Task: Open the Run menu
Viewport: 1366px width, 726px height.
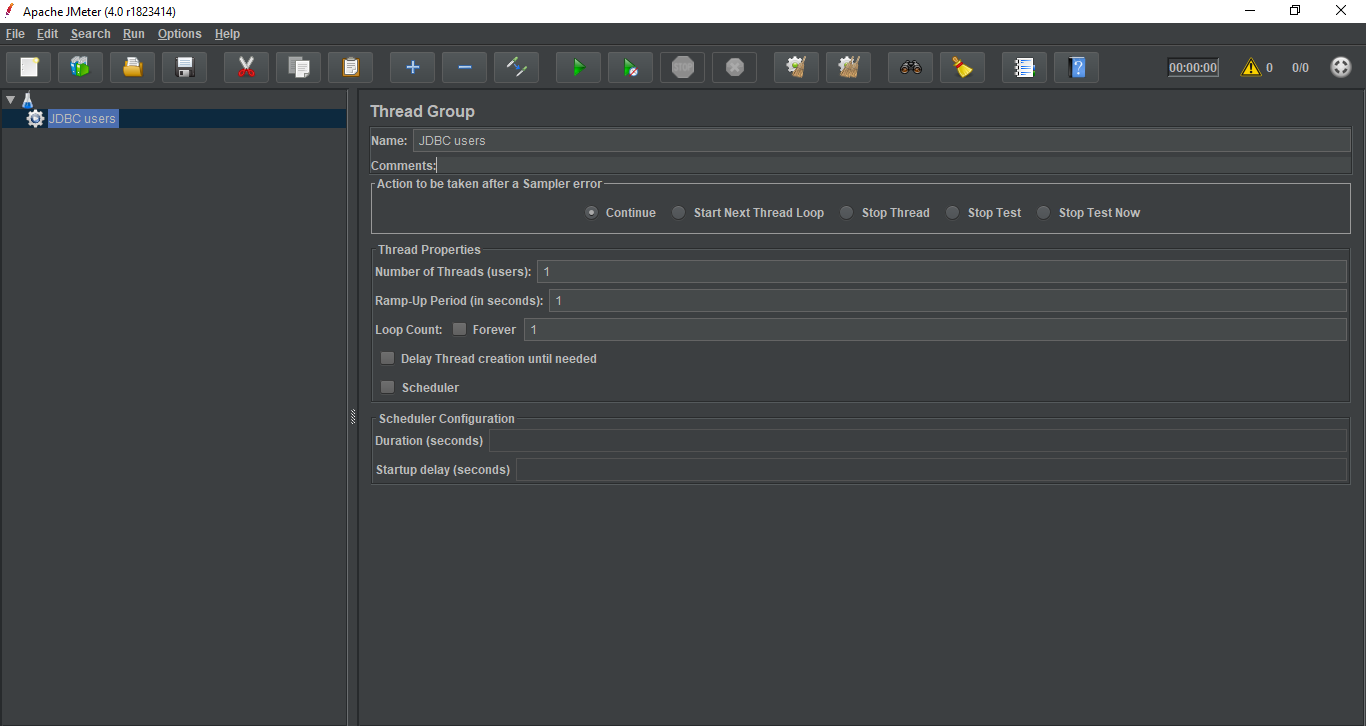Action: pyautogui.click(x=133, y=34)
